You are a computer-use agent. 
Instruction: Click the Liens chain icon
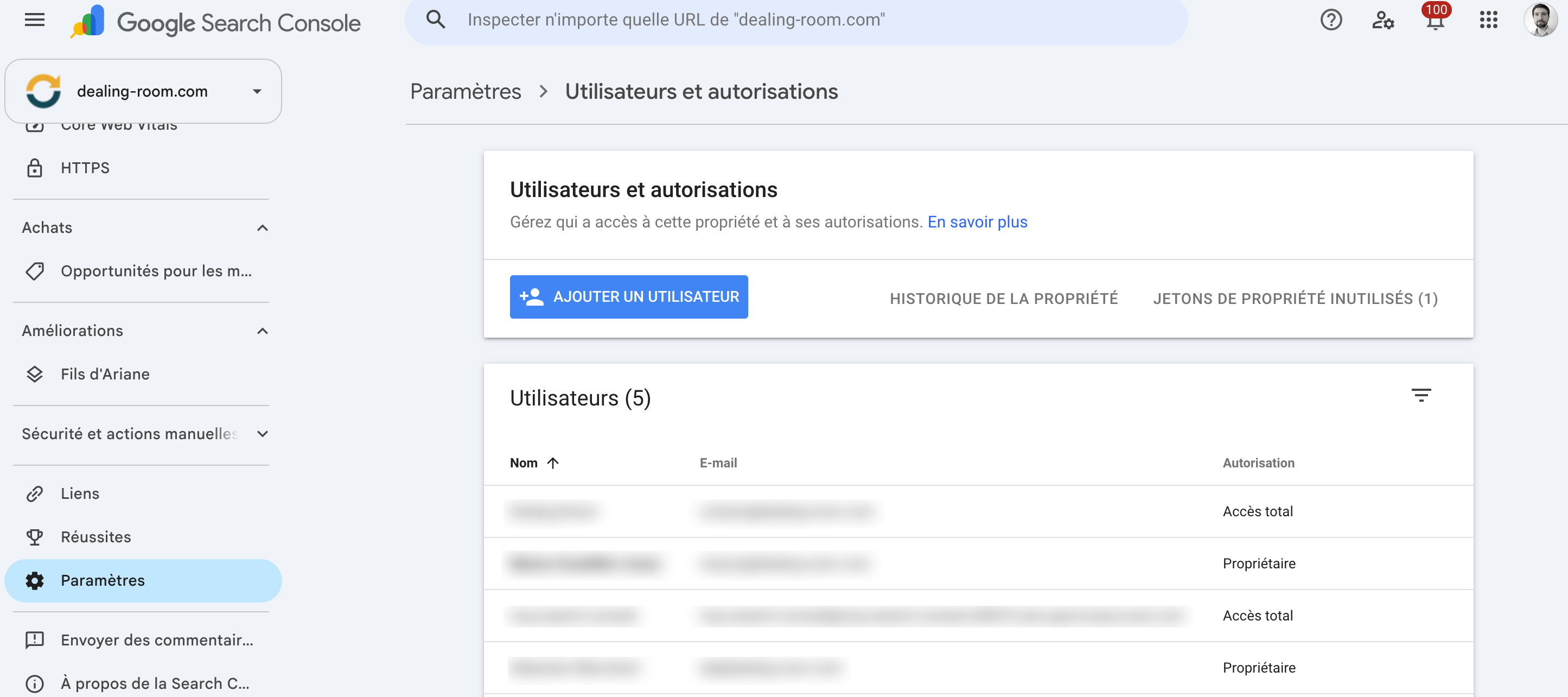(35, 493)
